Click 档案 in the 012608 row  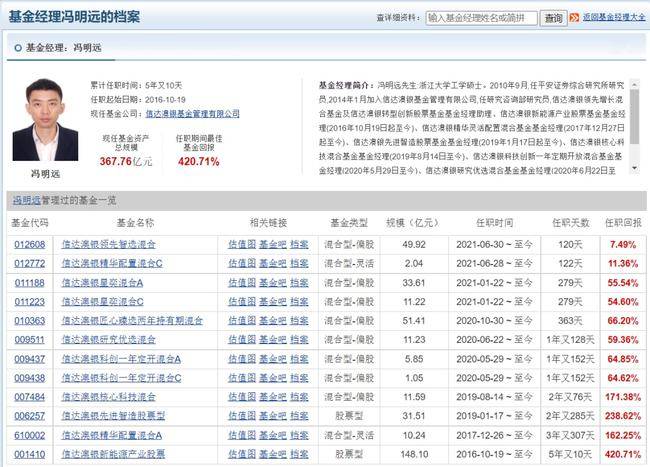click(x=299, y=244)
